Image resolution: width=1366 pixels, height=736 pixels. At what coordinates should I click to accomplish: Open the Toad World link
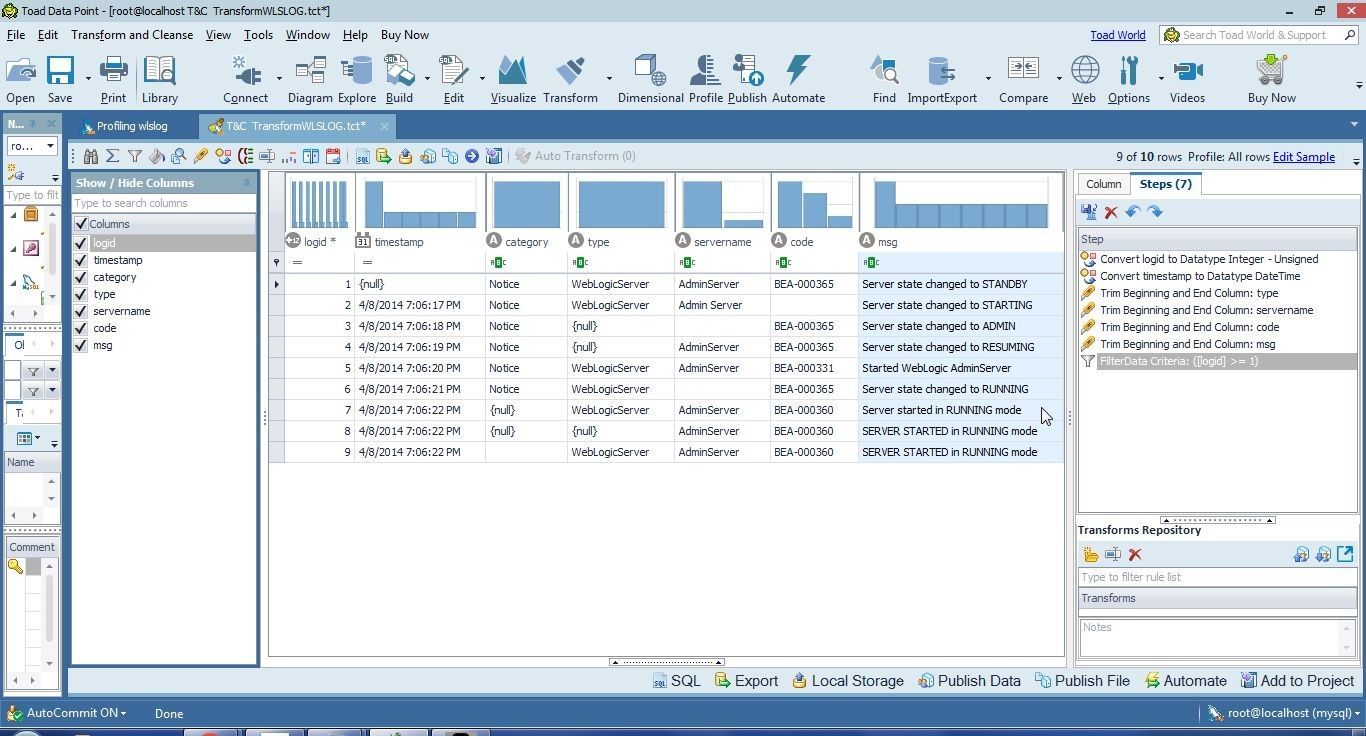pos(1118,35)
